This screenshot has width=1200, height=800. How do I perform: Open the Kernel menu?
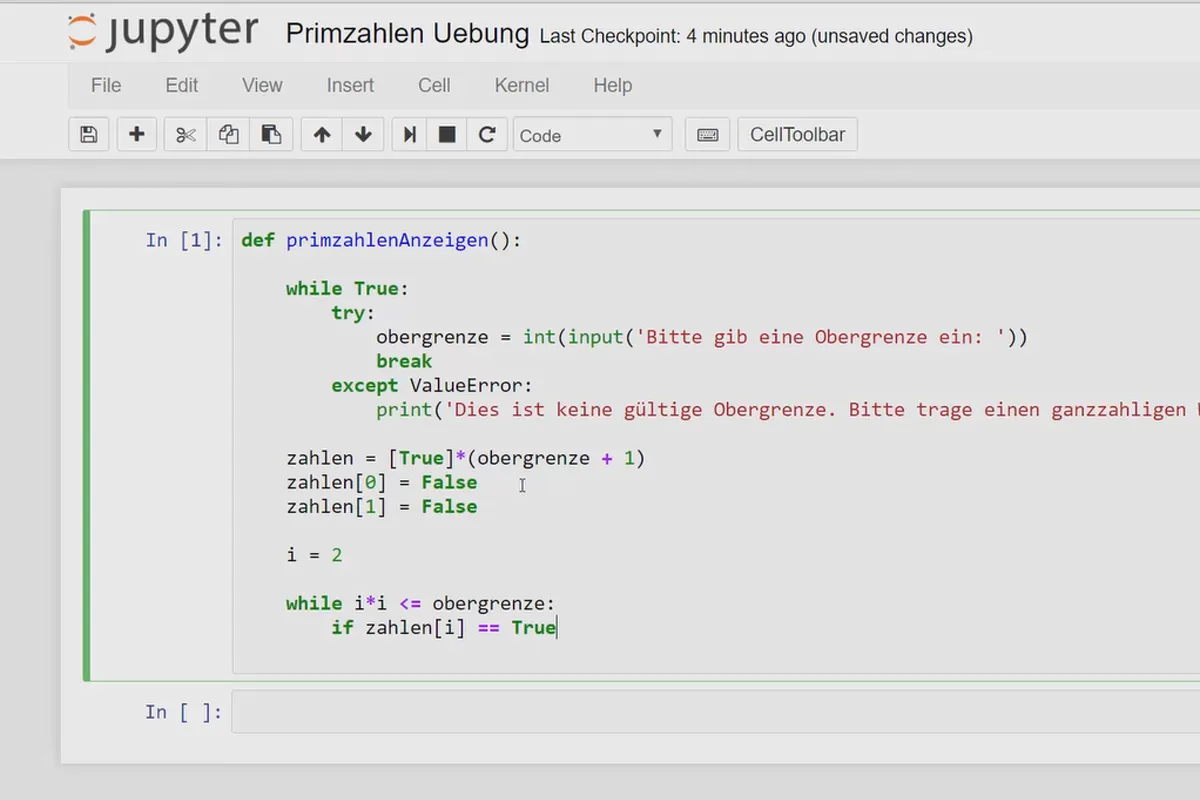coord(522,85)
